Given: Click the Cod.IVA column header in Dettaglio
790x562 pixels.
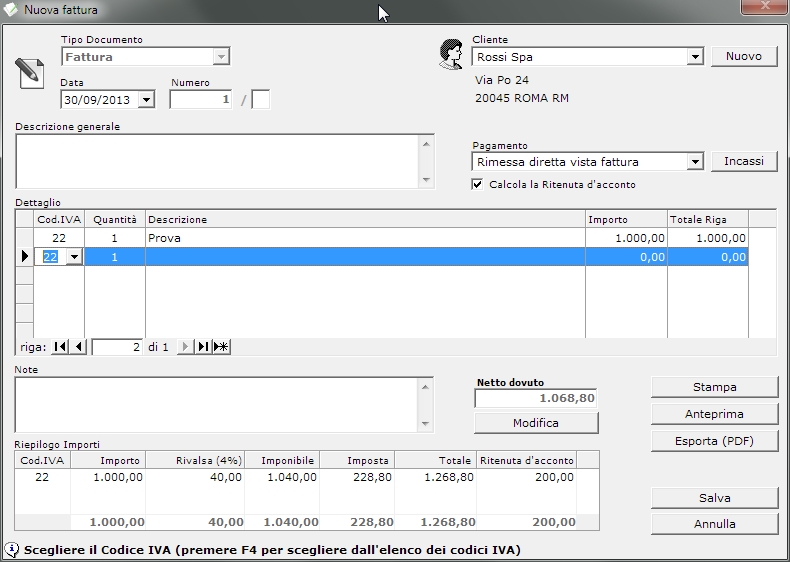Looking at the screenshot, I should 59,219.
